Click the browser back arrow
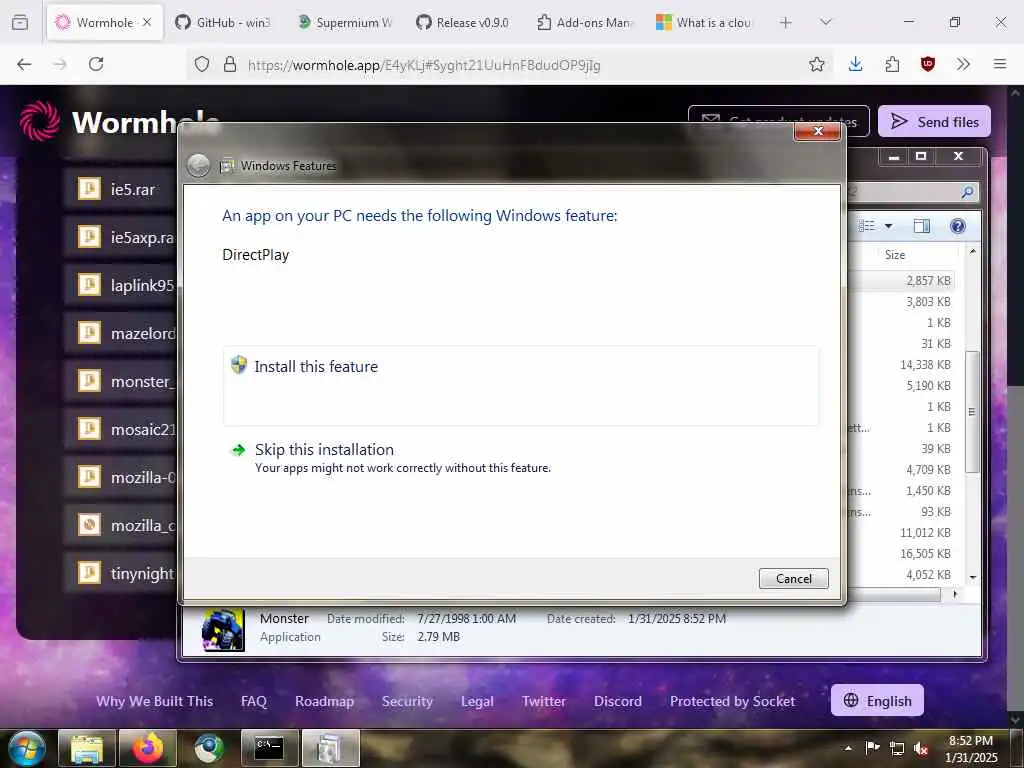Image resolution: width=1024 pixels, height=768 pixels. pos(24,64)
